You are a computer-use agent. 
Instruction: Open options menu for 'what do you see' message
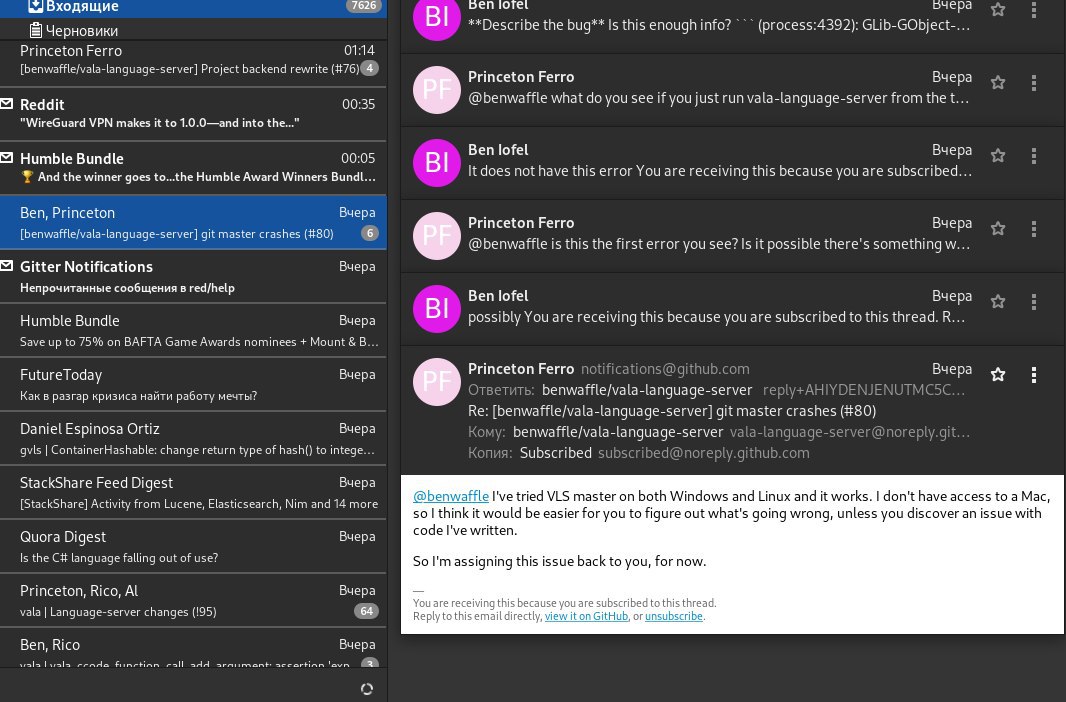(x=1033, y=82)
